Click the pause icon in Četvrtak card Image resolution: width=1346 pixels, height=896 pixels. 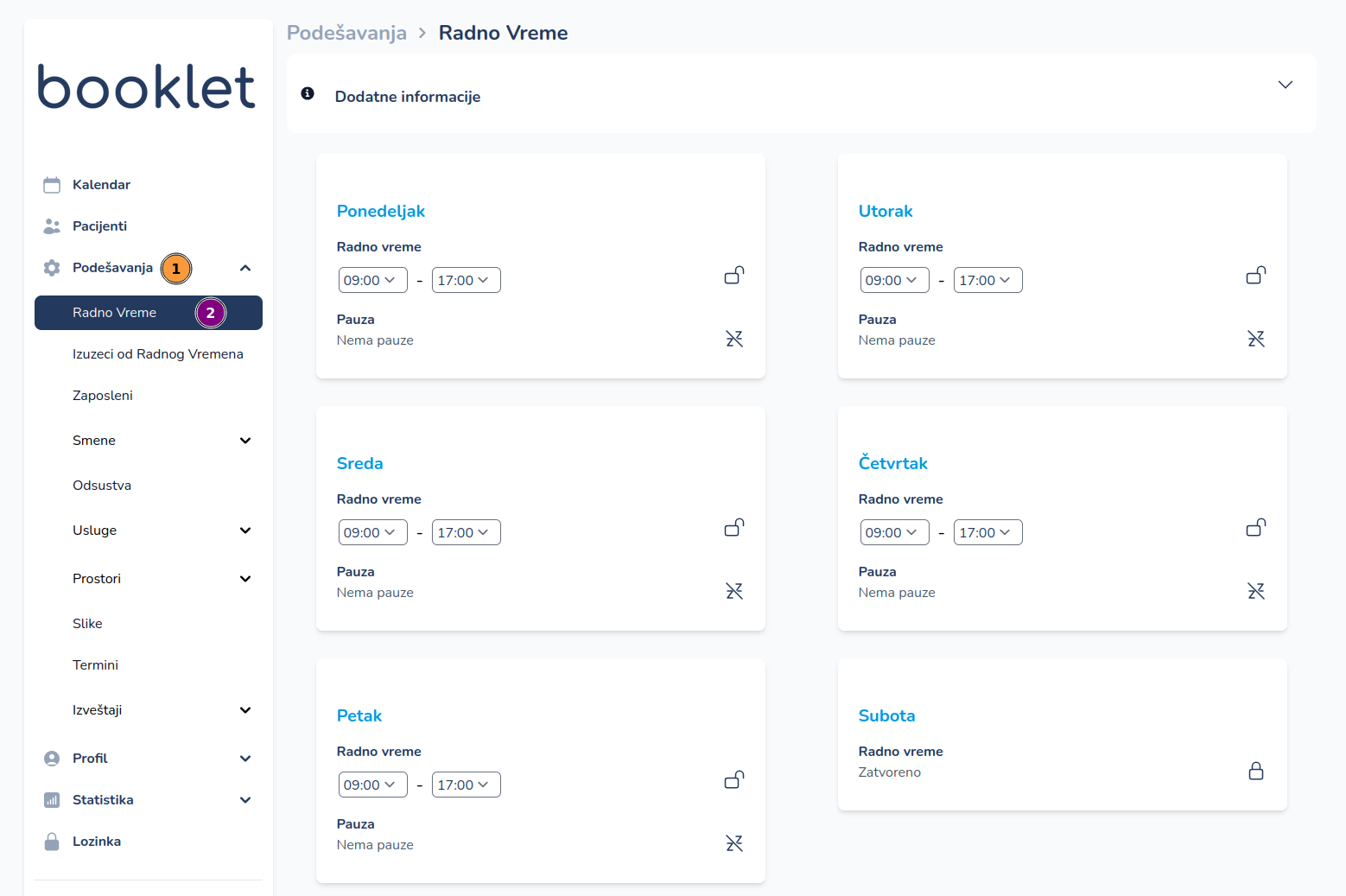[1256, 591]
